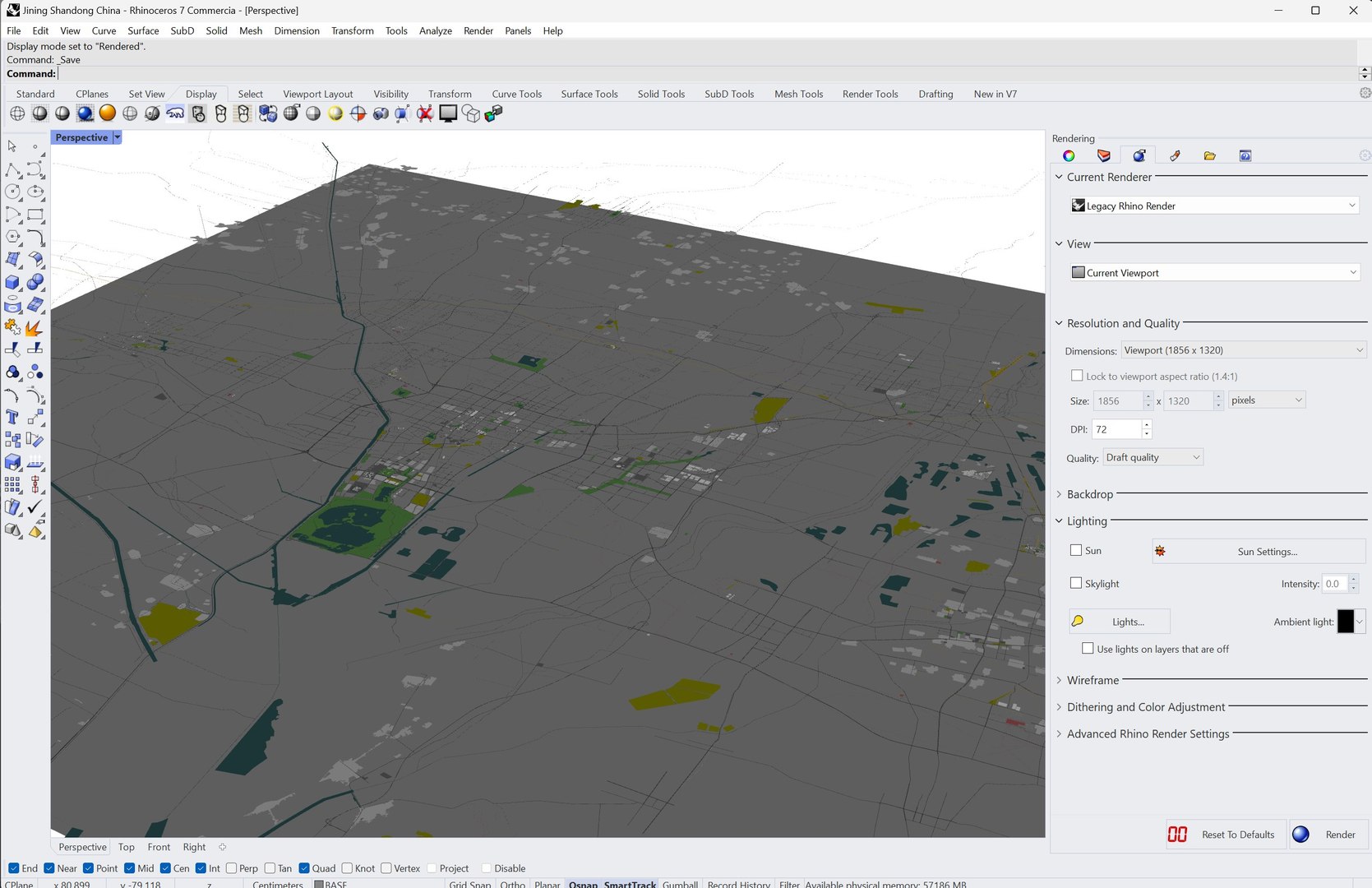Click the crosshair target toolbar icon
Image resolution: width=1372 pixels, height=888 pixels.
(358, 113)
